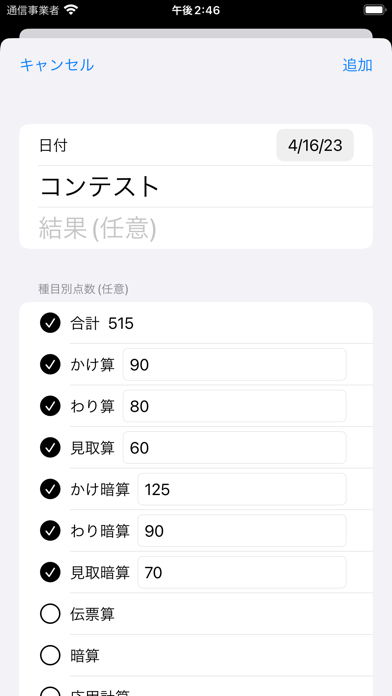The width and height of the screenshot is (392, 696).
Task: Uncheck the かけ暗算 checkmark
Action: pos(50,489)
